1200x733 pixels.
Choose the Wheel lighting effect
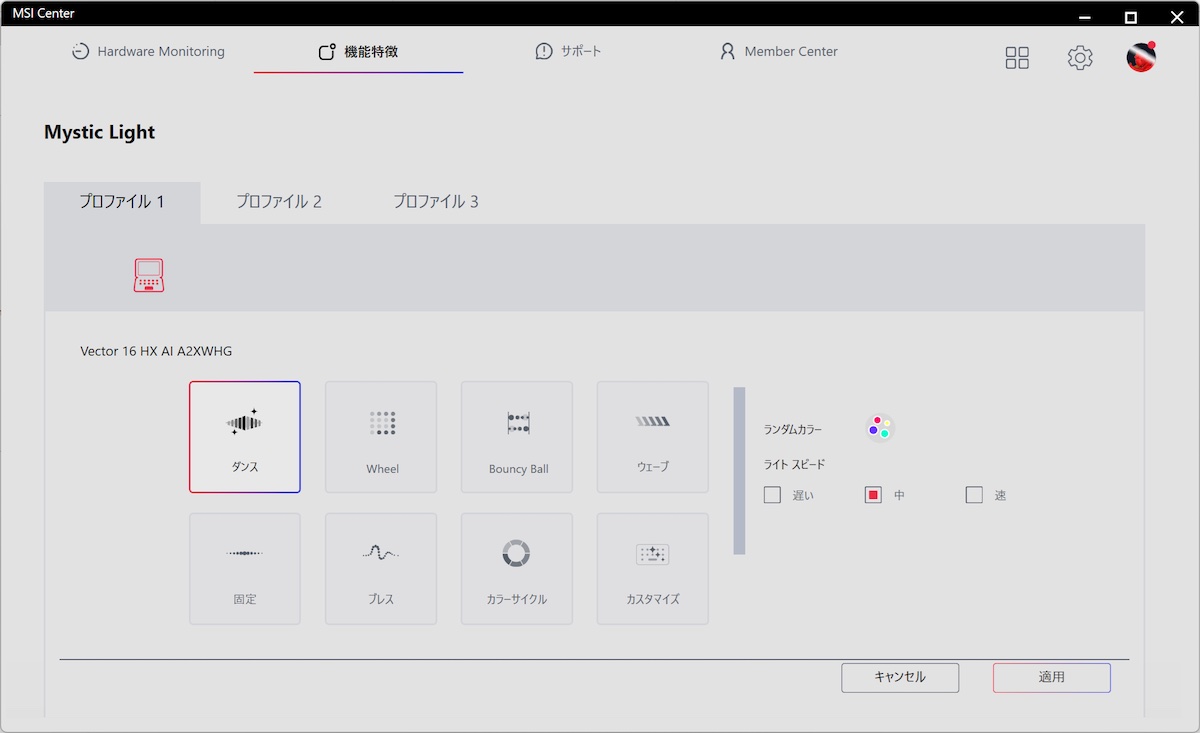[381, 437]
